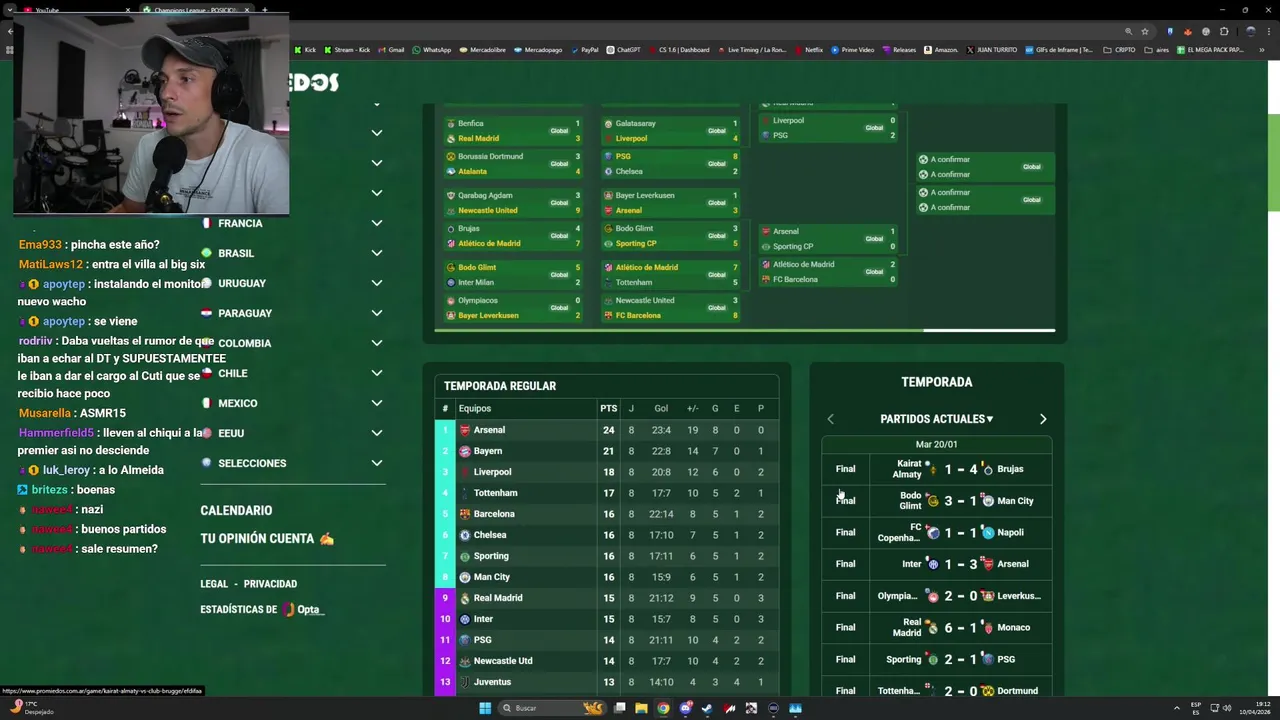Expand the PARAGUAY league section
This screenshot has height=720, width=1280.
point(377,313)
